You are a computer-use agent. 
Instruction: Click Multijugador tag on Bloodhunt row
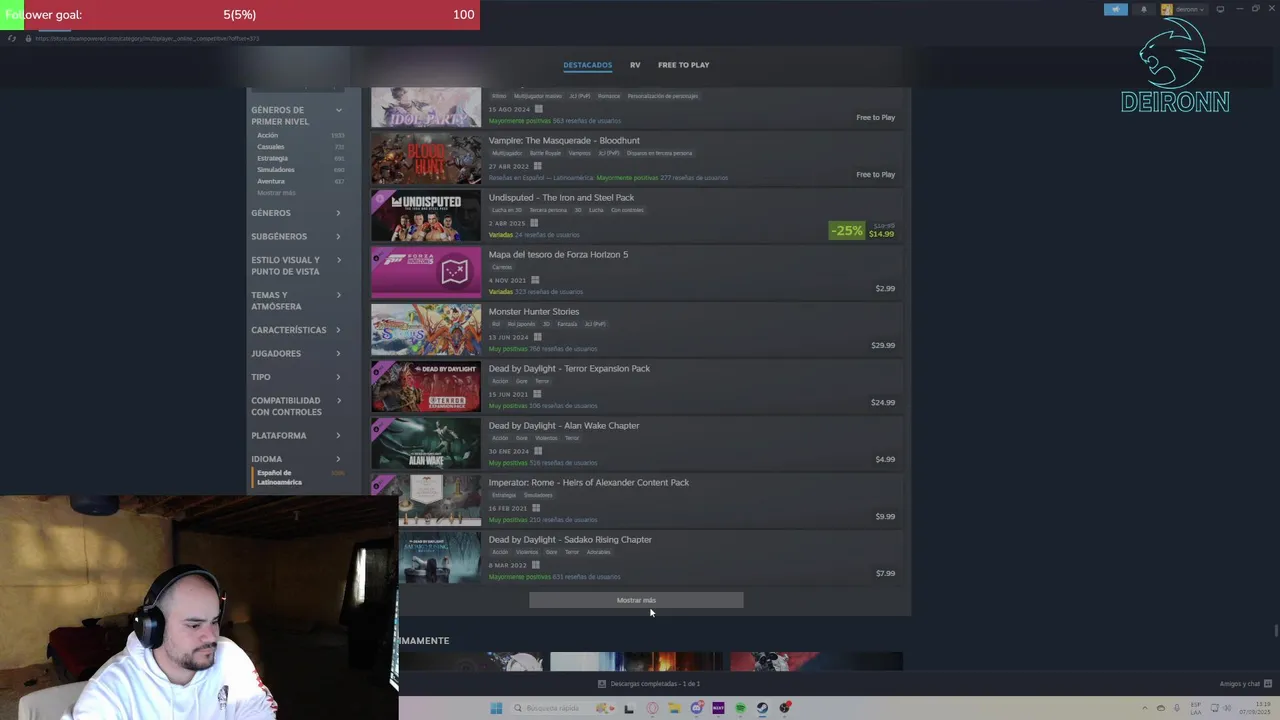(507, 153)
